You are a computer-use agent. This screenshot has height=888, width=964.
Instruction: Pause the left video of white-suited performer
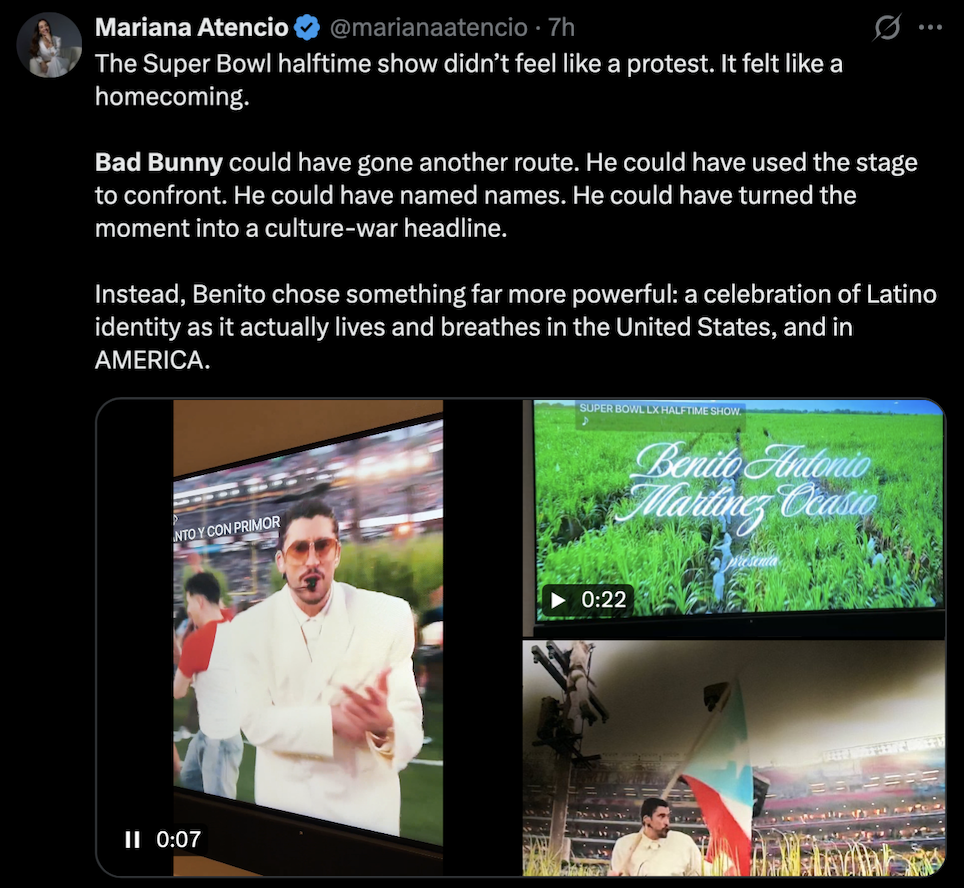[132, 840]
